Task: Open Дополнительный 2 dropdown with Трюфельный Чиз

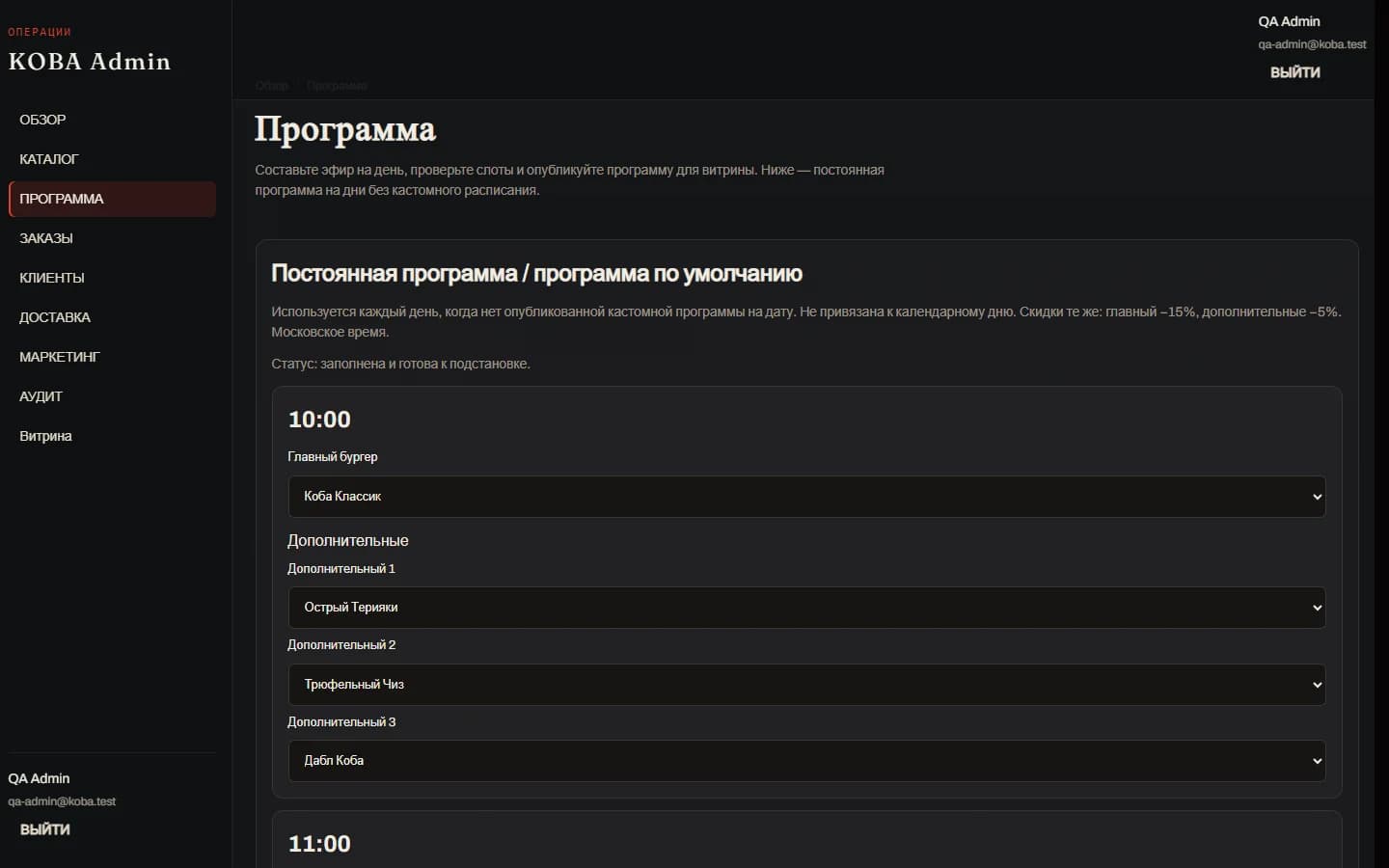Action: tap(806, 685)
